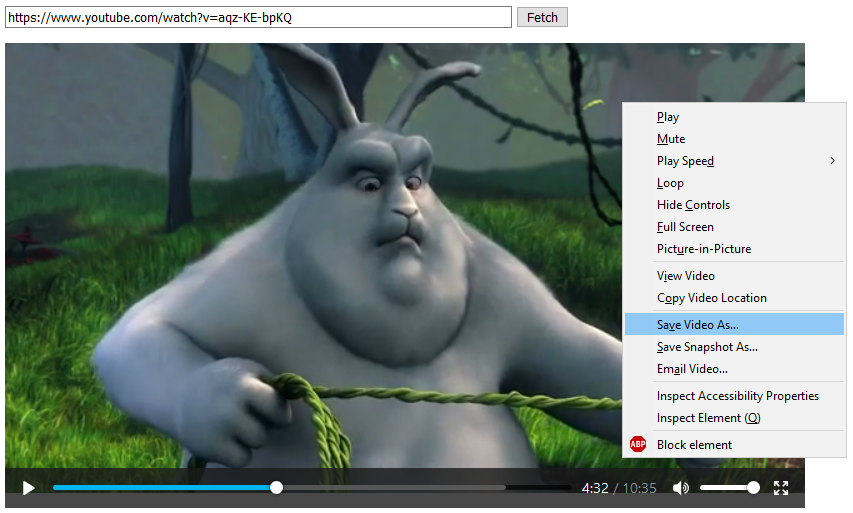
Task: Click the 10:35 total duration text
Action: 639,488
